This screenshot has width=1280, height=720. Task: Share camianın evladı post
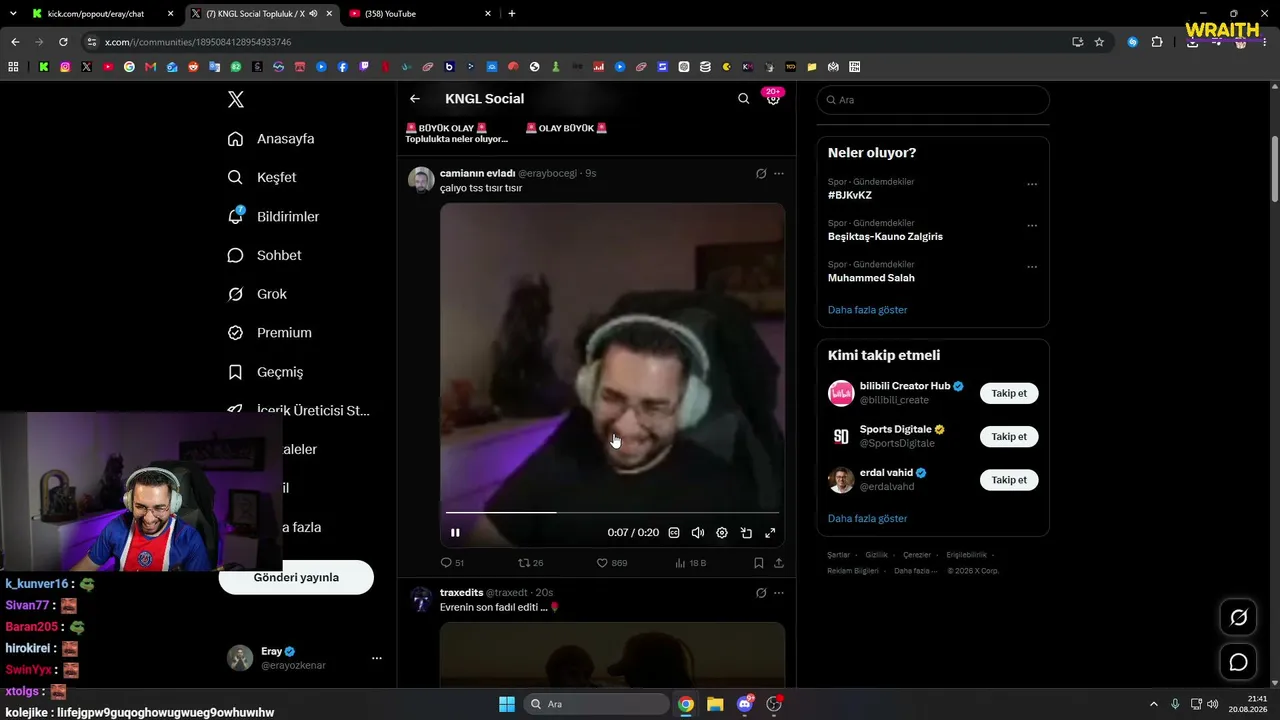click(x=779, y=563)
